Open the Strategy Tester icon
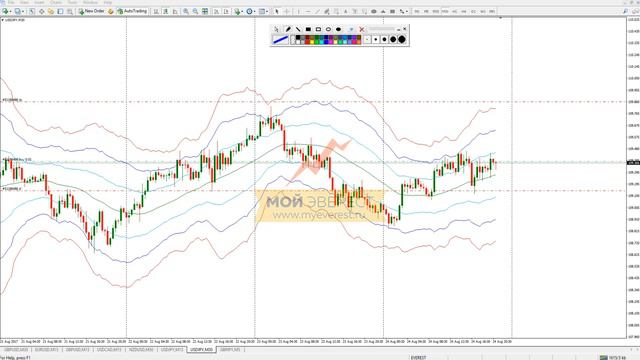This screenshot has height=360, width=640. point(70,11)
